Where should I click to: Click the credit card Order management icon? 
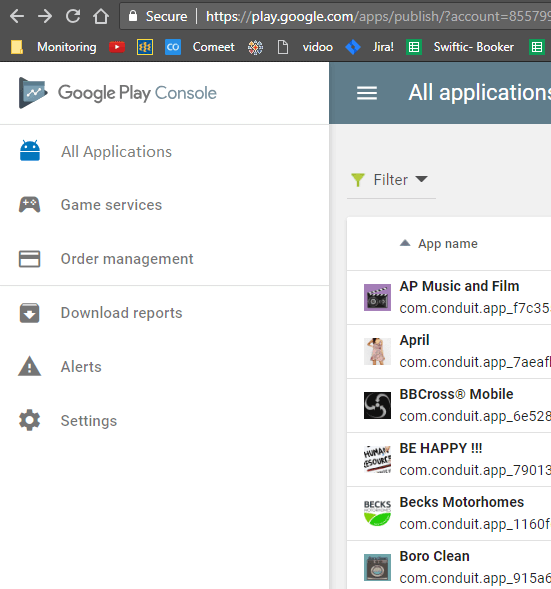tap(30, 259)
